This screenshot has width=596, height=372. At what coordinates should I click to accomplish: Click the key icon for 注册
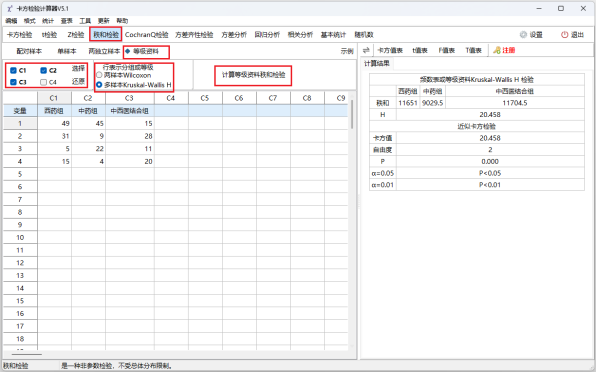click(x=496, y=50)
